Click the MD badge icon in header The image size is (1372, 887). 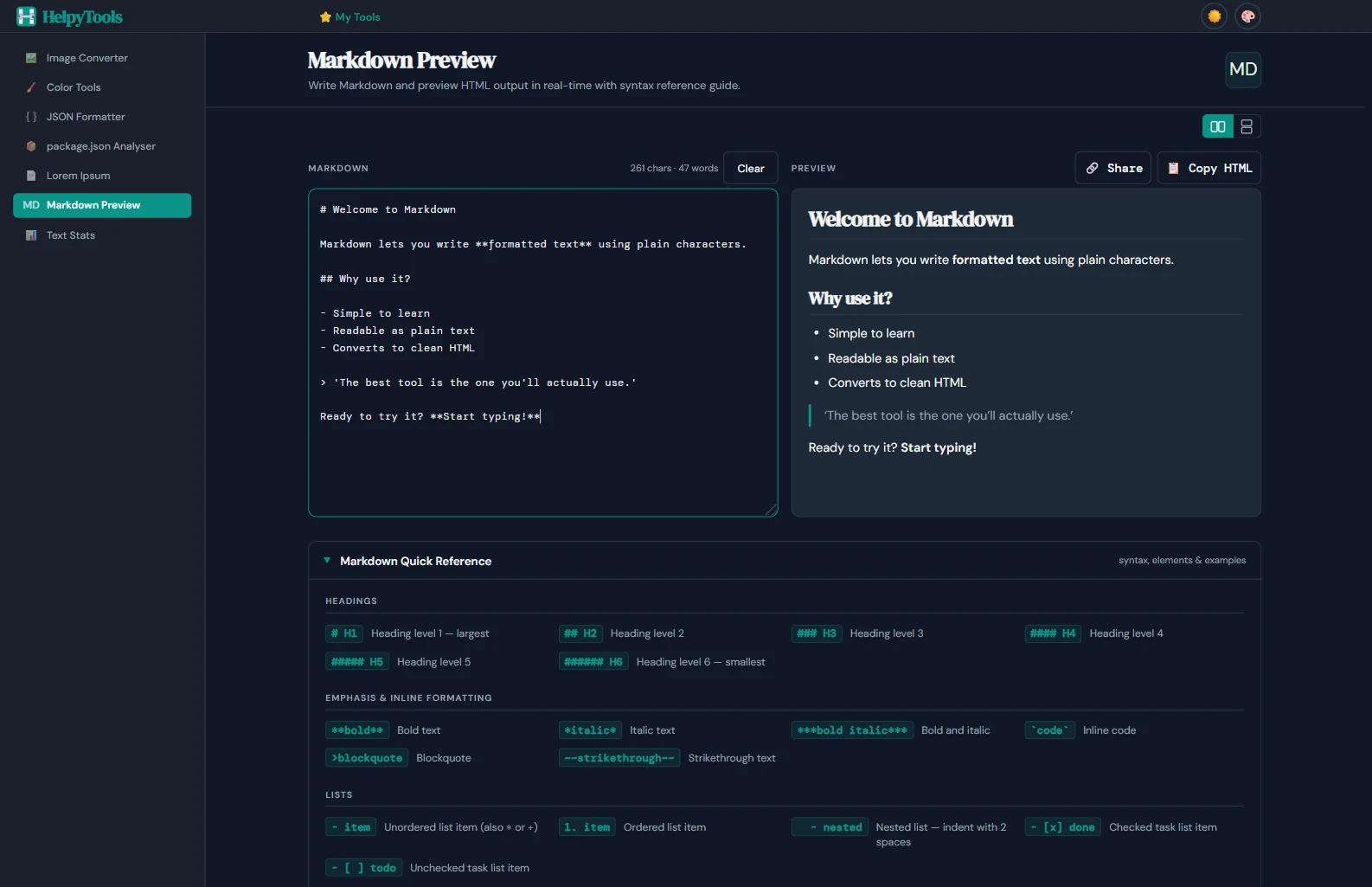point(1243,69)
